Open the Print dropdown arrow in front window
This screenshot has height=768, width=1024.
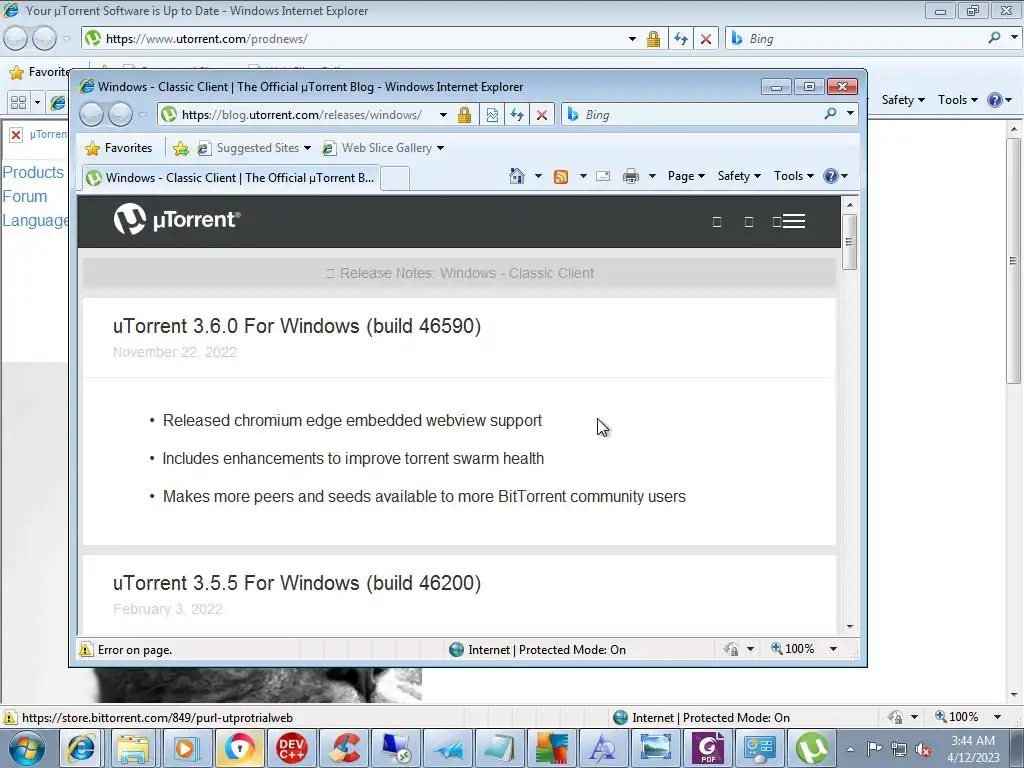pos(652,176)
